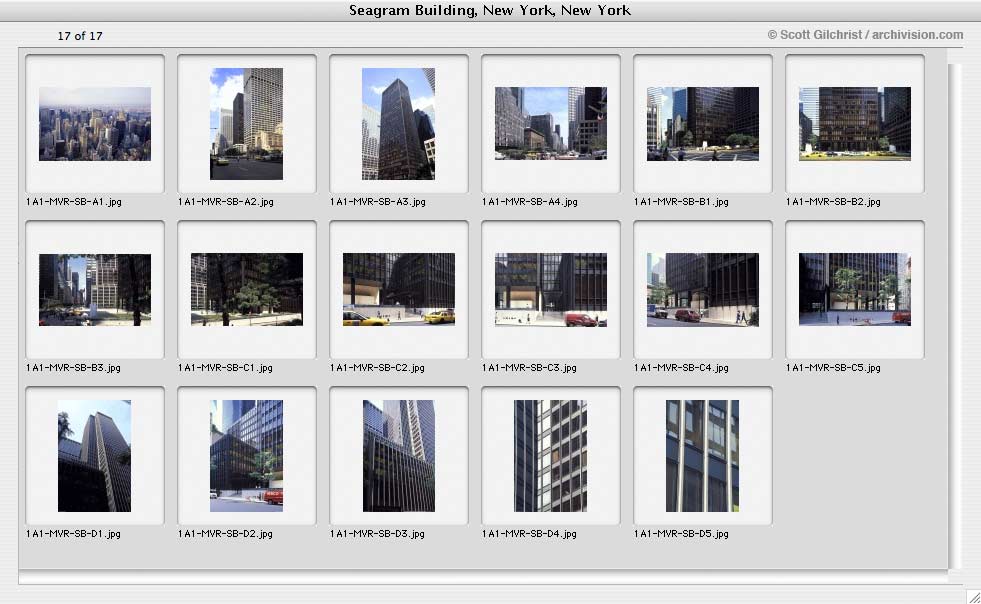Image resolution: width=981 pixels, height=604 pixels.
Task: Select thumbnail 1A1-MVR-SB-C3 with red van
Action: tap(551, 289)
